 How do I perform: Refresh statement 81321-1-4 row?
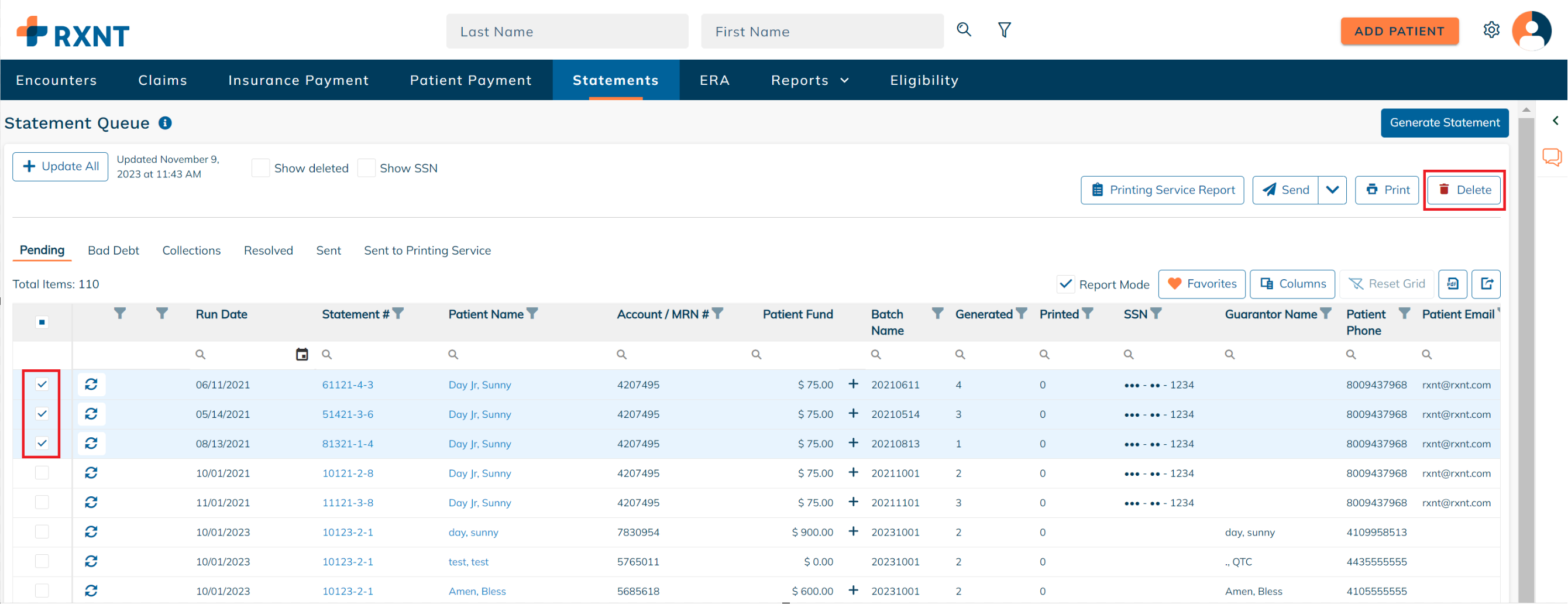(91, 443)
